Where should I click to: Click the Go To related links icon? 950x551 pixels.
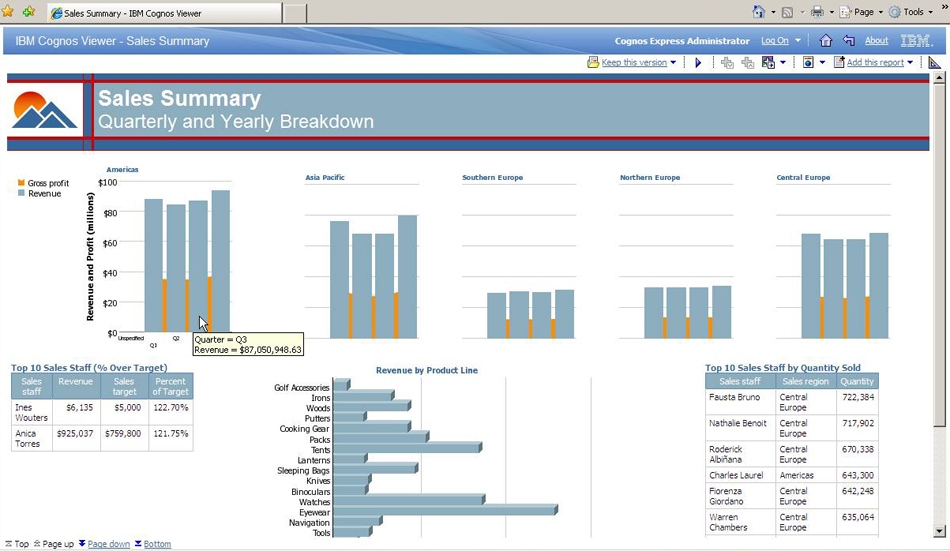tap(768, 62)
